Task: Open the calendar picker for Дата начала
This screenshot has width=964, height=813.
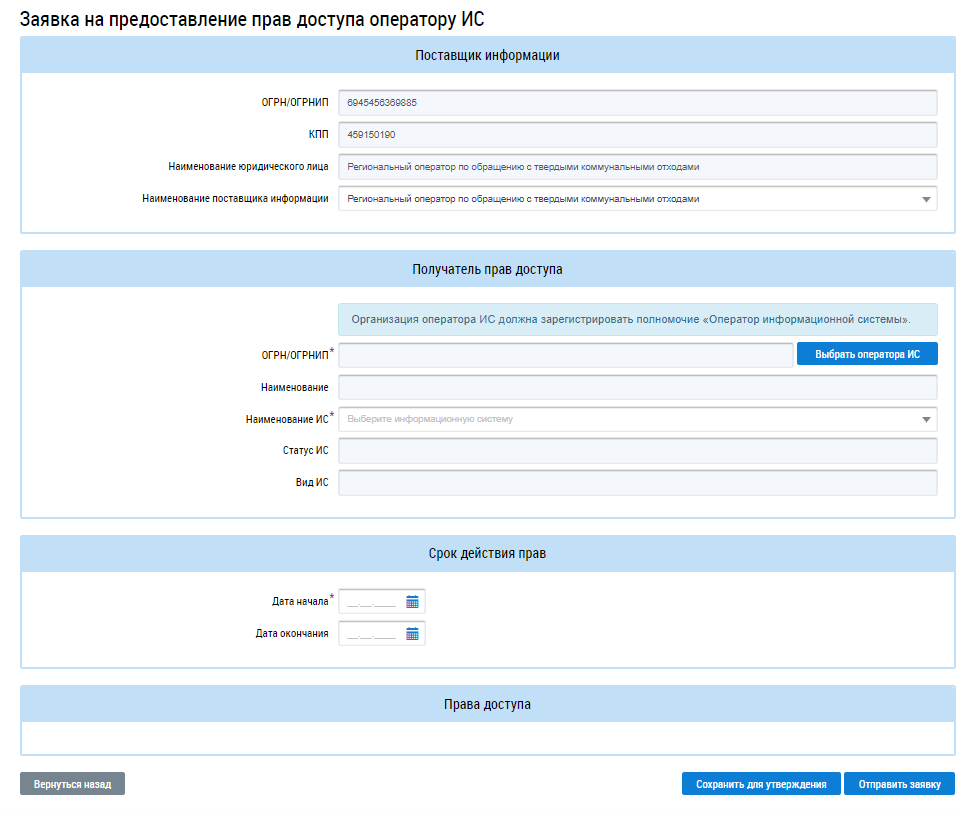Action: click(412, 602)
